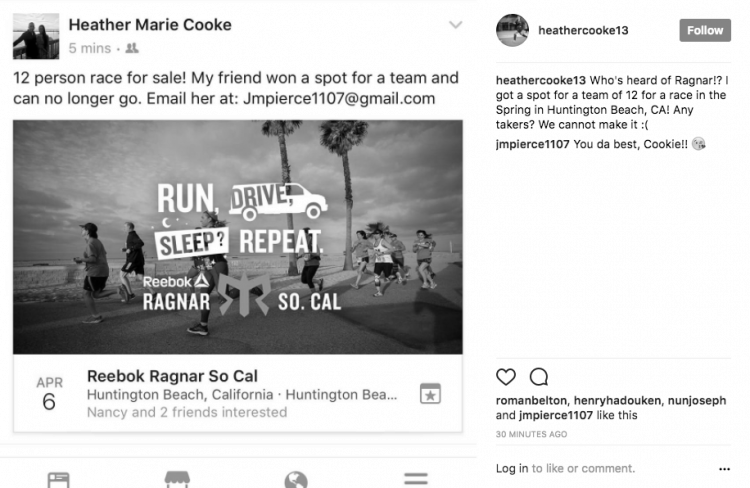This screenshot has width=750, height=488.
Task: Open heathercooke13 username in the header
Action: (583, 30)
